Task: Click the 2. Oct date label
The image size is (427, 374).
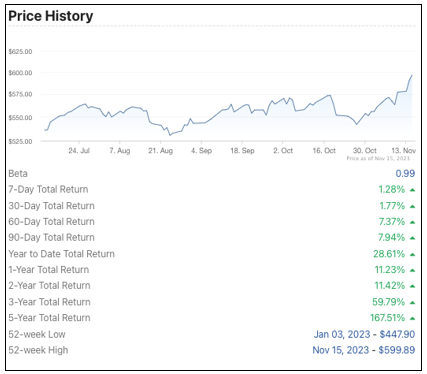Action: pyautogui.click(x=283, y=151)
